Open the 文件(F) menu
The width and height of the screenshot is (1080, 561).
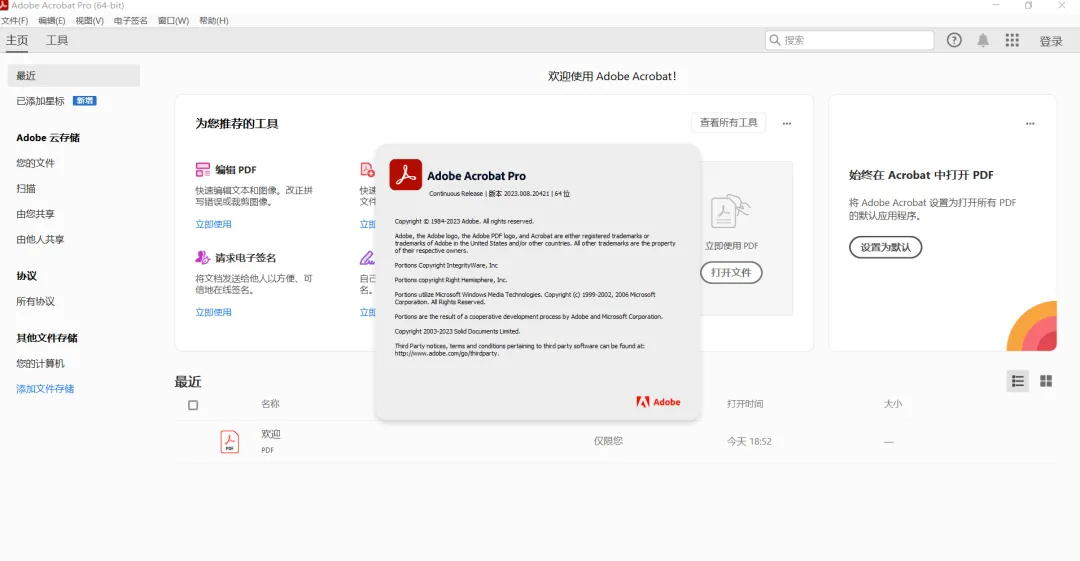pos(14,21)
